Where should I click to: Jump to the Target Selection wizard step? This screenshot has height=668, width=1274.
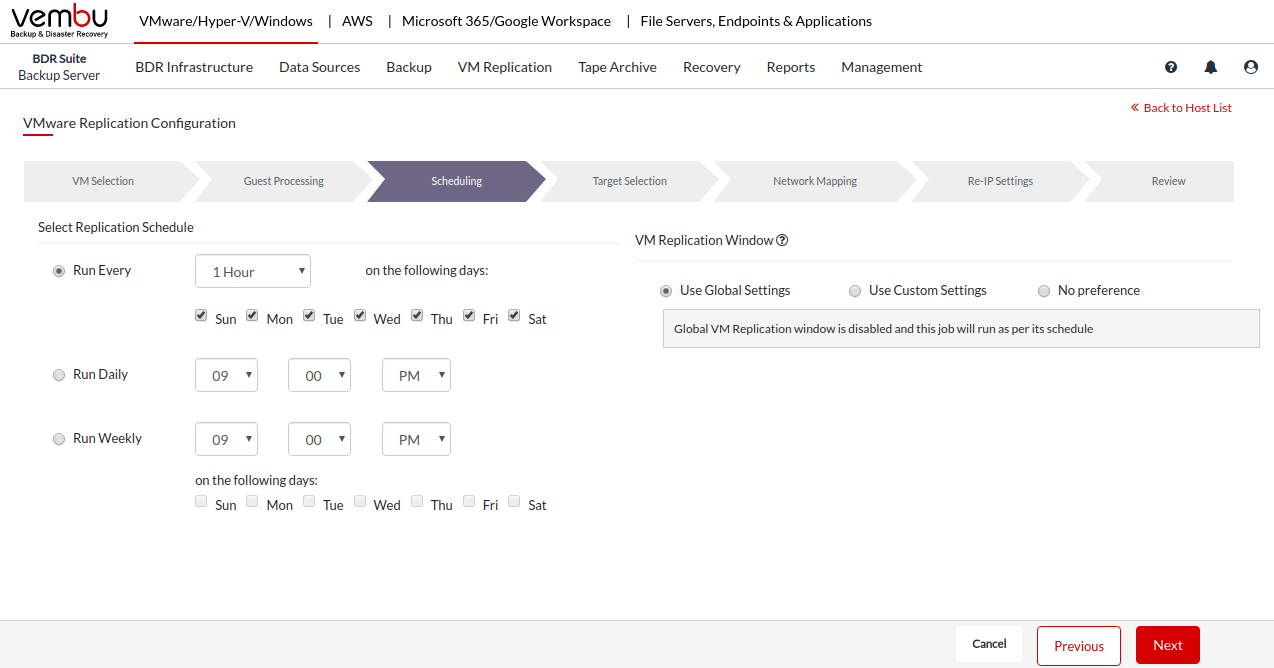point(629,181)
